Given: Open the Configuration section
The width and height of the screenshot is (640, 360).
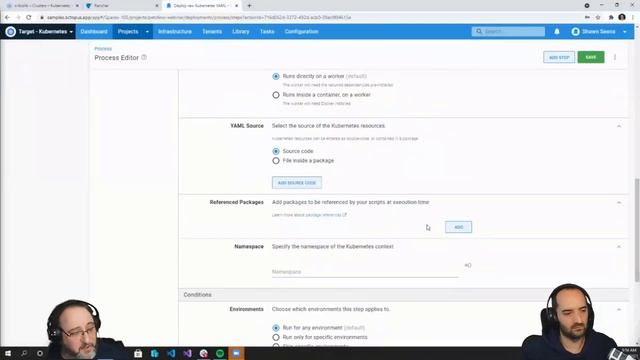Looking at the screenshot, I should 302,31.
